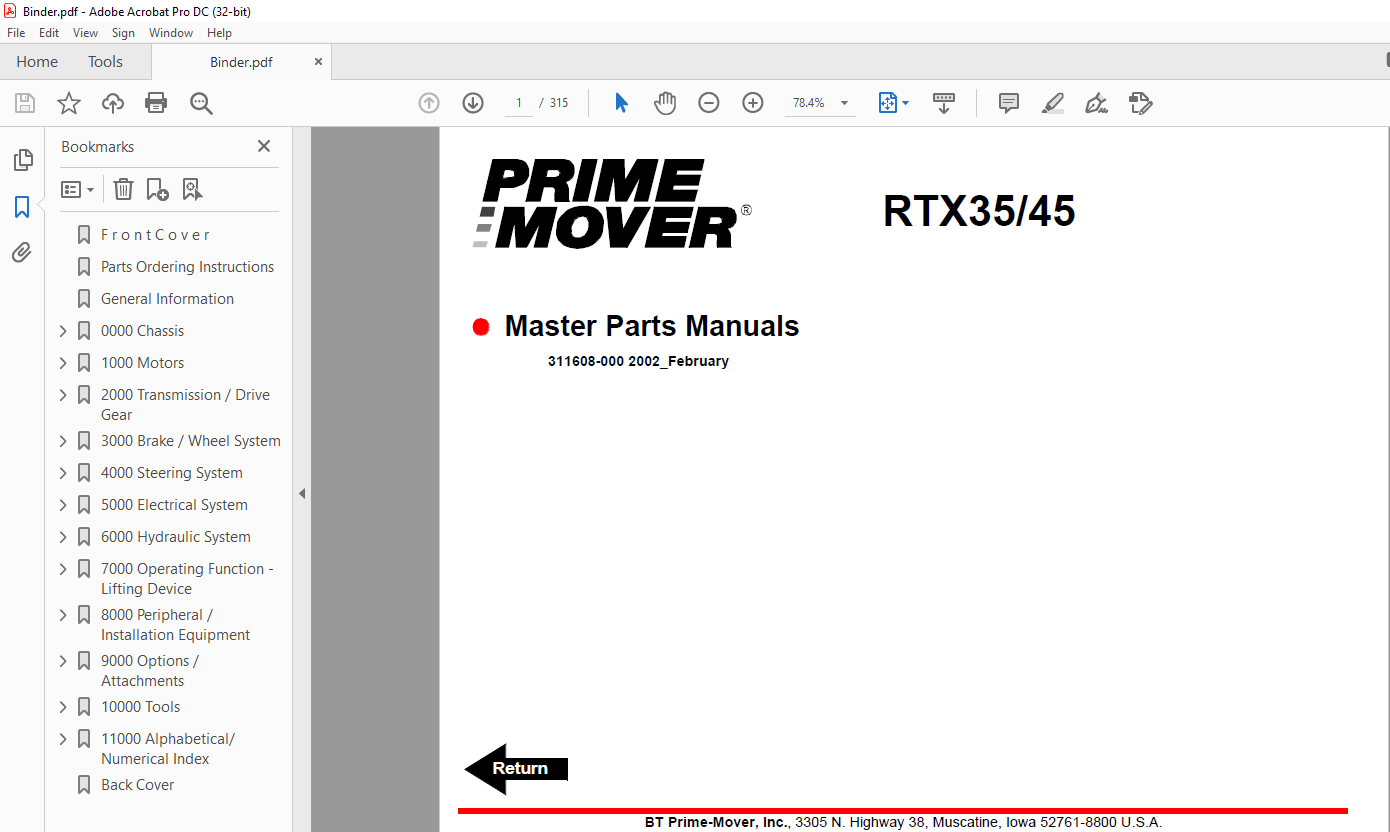The width and height of the screenshot is (1390, 832).
Task: Switch to the Home tab
Action: pyautogui.click(x=37, y=62)
